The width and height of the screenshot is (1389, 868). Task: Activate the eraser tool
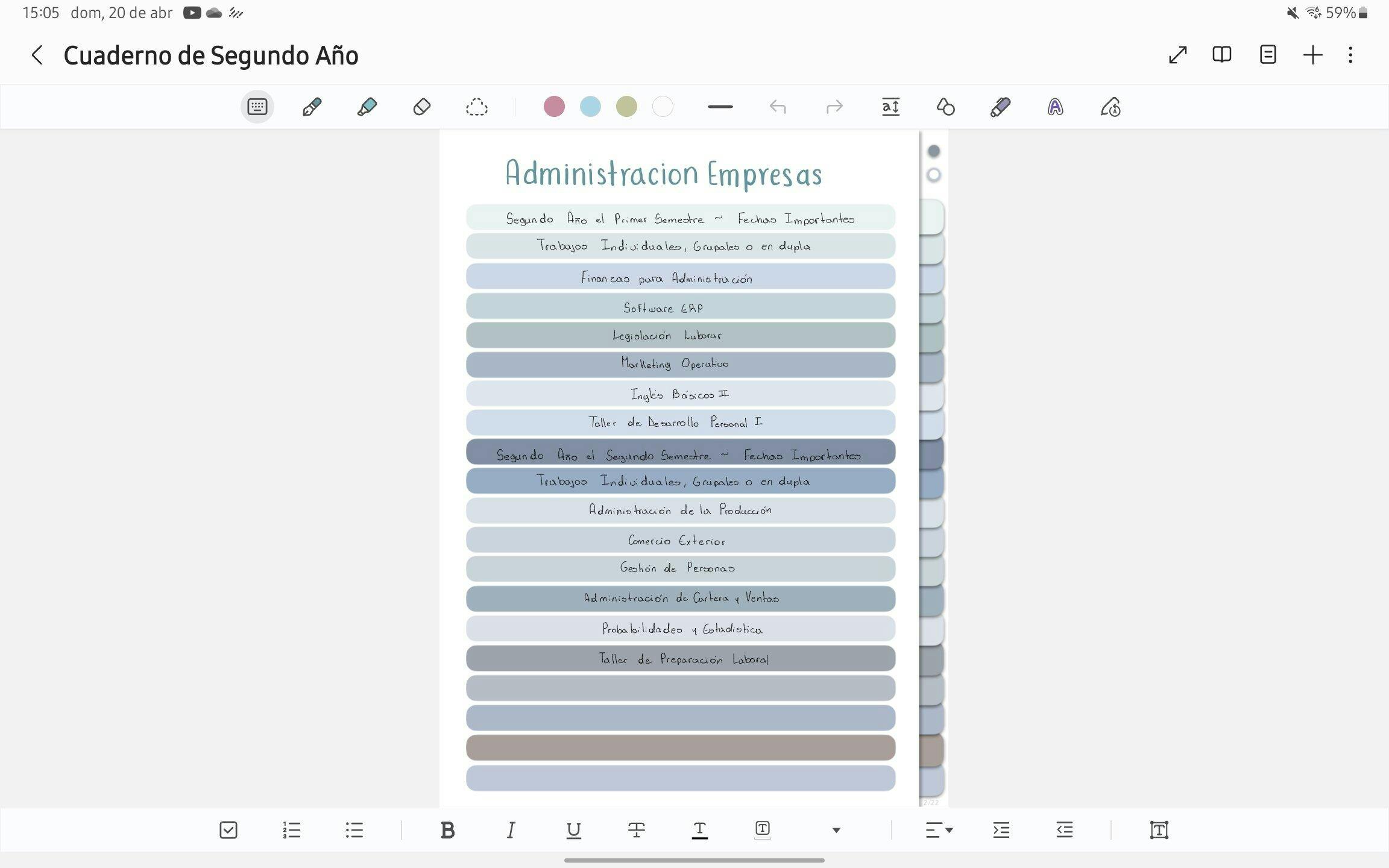pyautogui.click(x=421, y=107)
